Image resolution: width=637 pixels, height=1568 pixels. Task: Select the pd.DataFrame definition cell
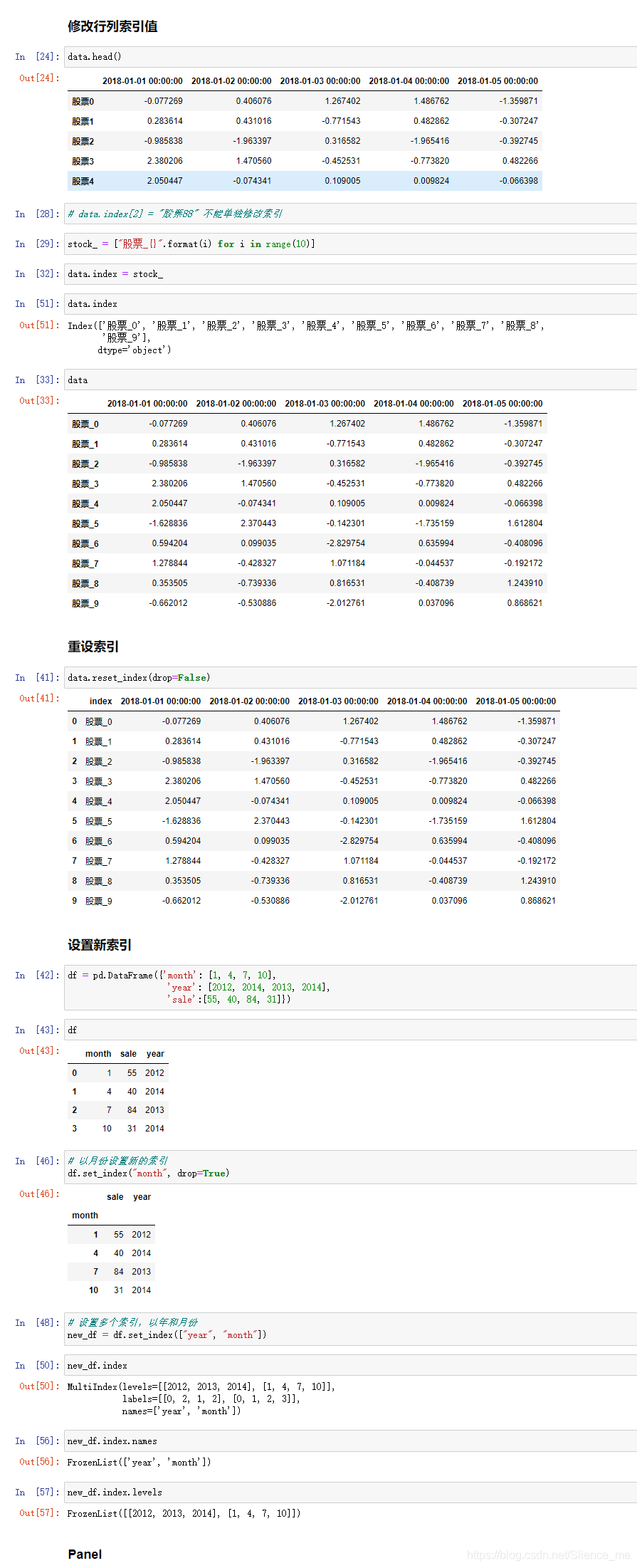[350, 987]
